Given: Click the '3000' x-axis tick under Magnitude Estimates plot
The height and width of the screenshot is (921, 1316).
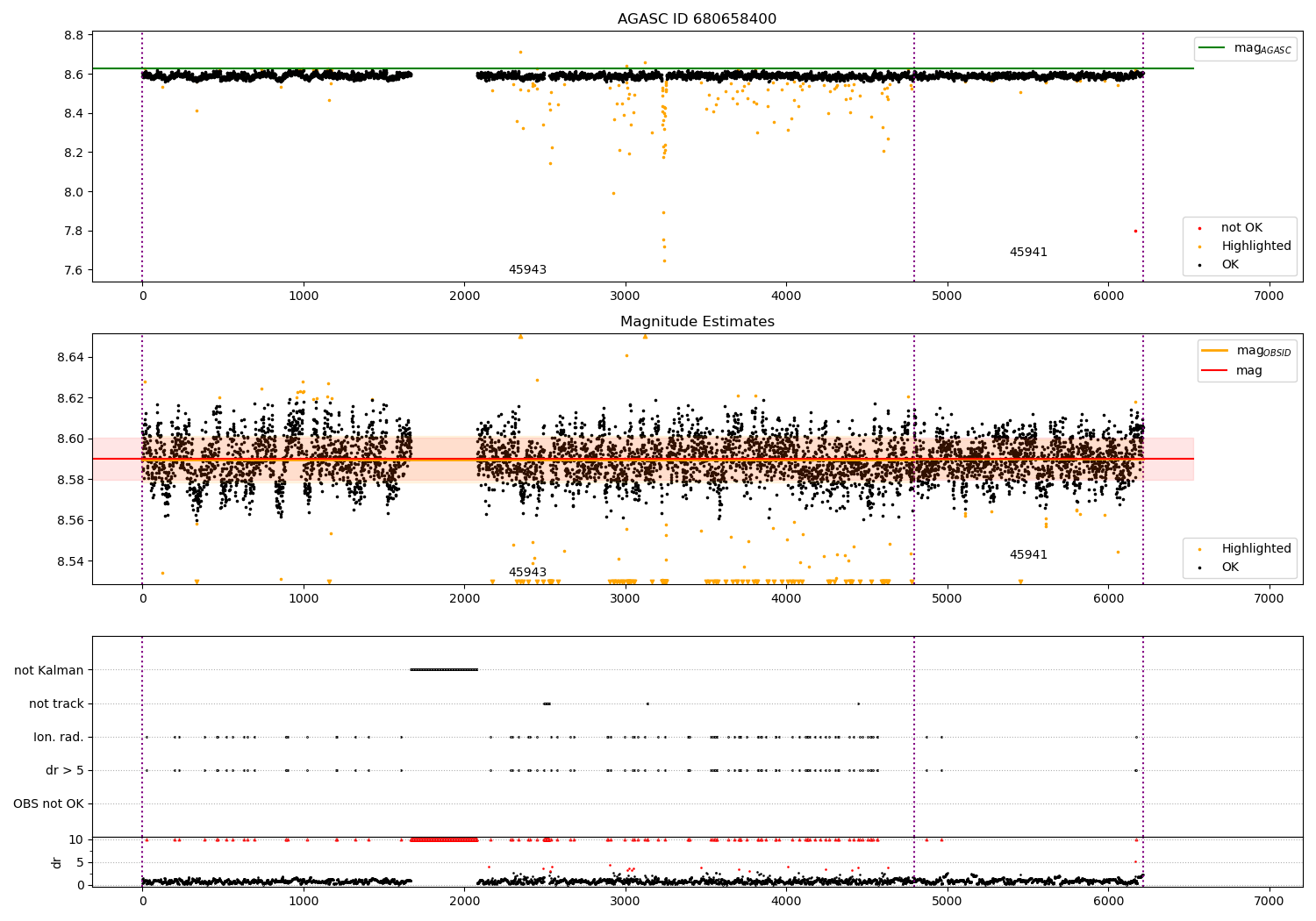Looking at the screenshot, I should pos(626,598).
